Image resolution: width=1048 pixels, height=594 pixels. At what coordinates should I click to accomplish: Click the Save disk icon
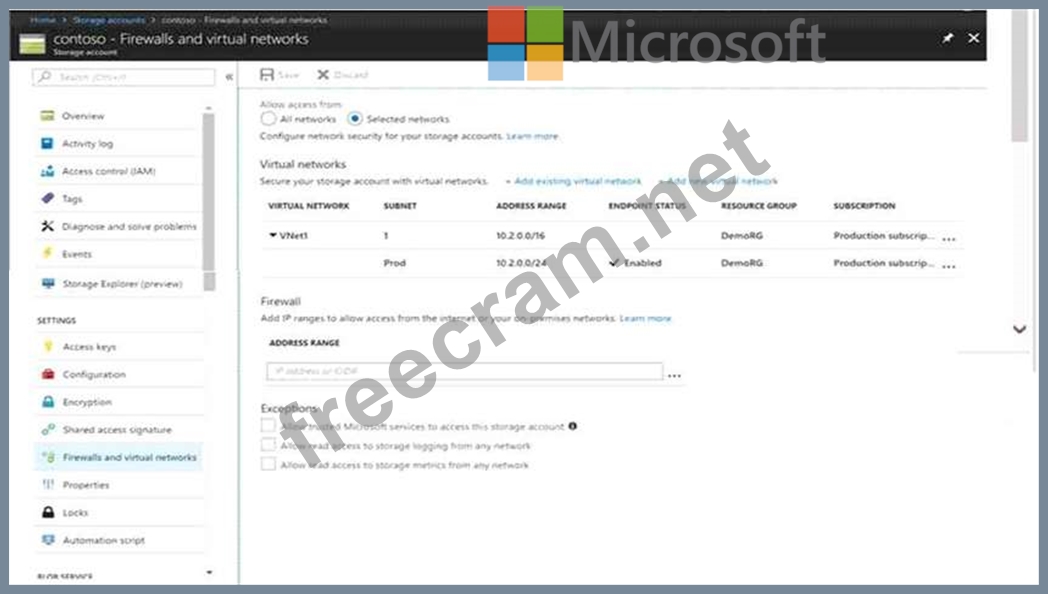(x=267, y=74)
